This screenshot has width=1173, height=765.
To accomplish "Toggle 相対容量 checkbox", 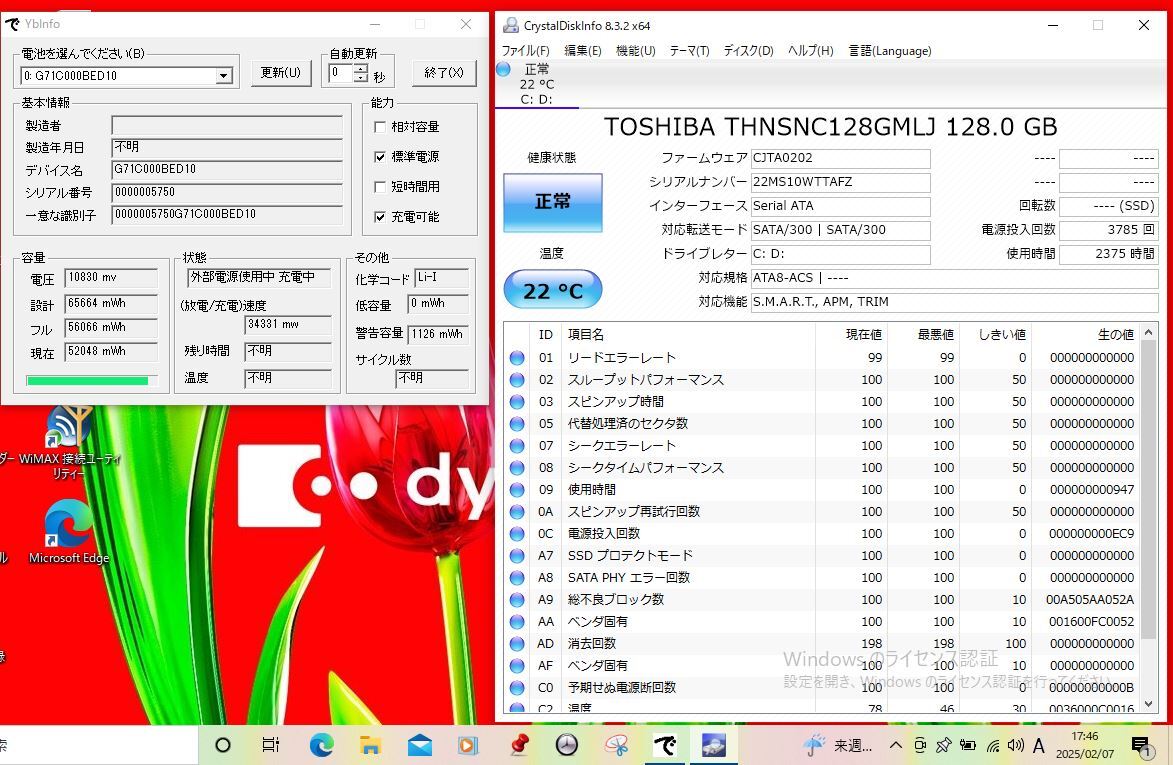I will pos(380,127).
